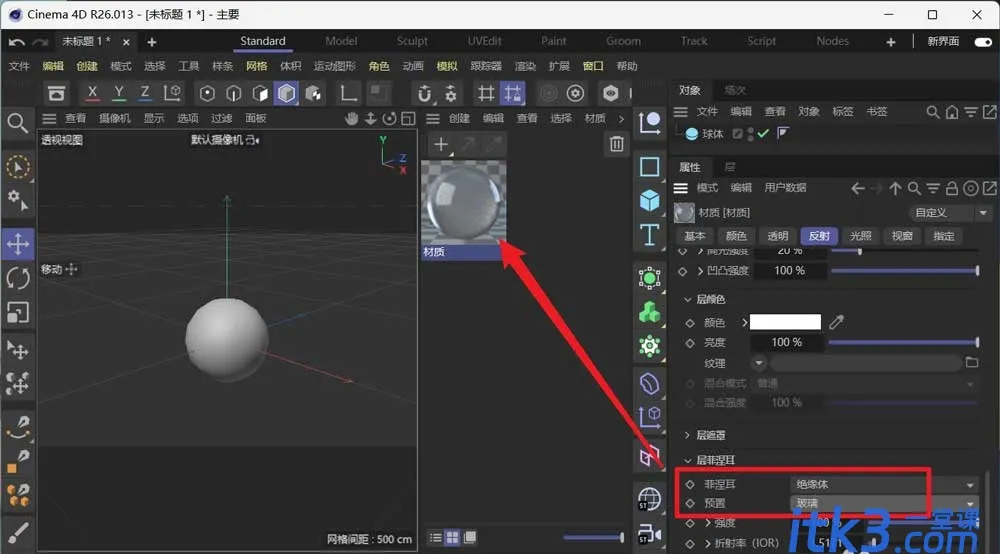
Task: Open 菲涅耳 type dropdown
Action: 884,485
